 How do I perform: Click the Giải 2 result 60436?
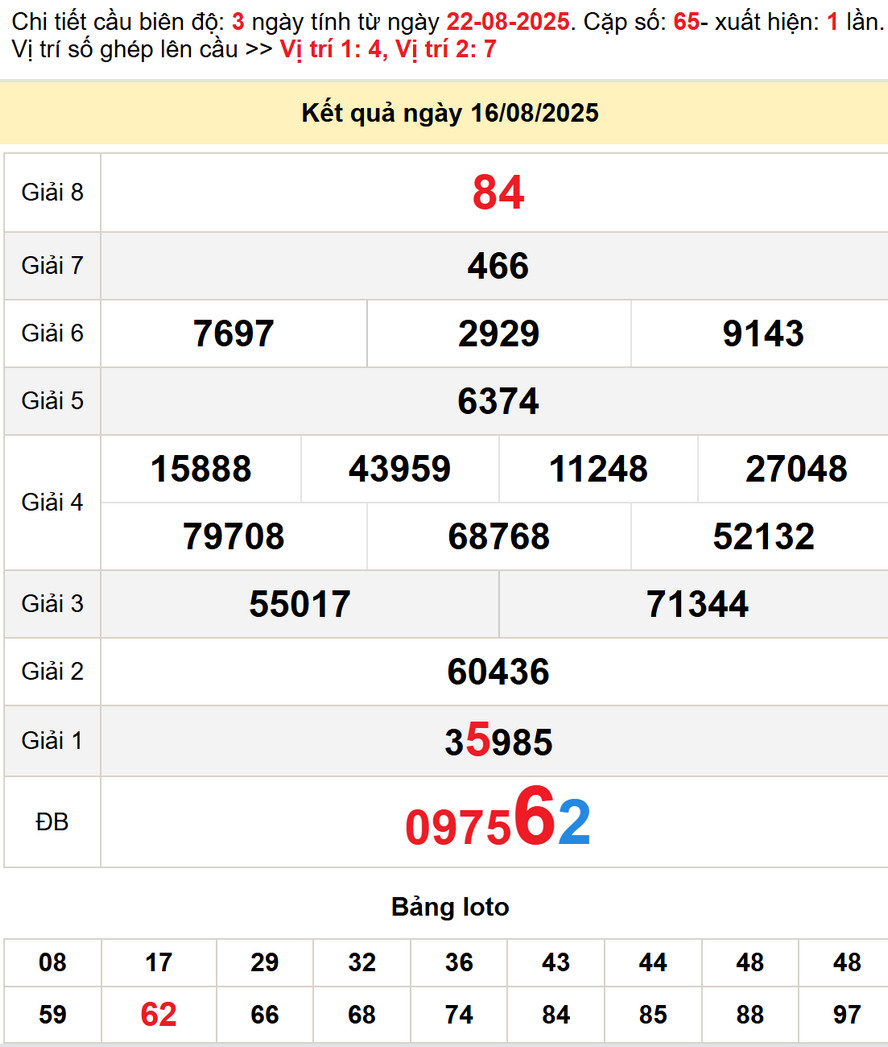pos(498,672)
